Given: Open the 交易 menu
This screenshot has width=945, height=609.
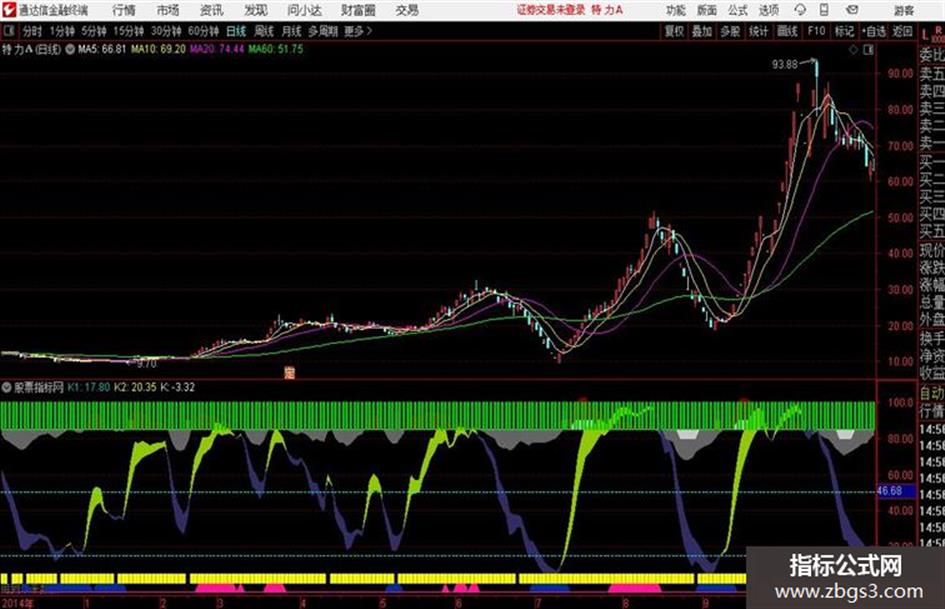Looking at the screenshot, I should click(407, 10).
